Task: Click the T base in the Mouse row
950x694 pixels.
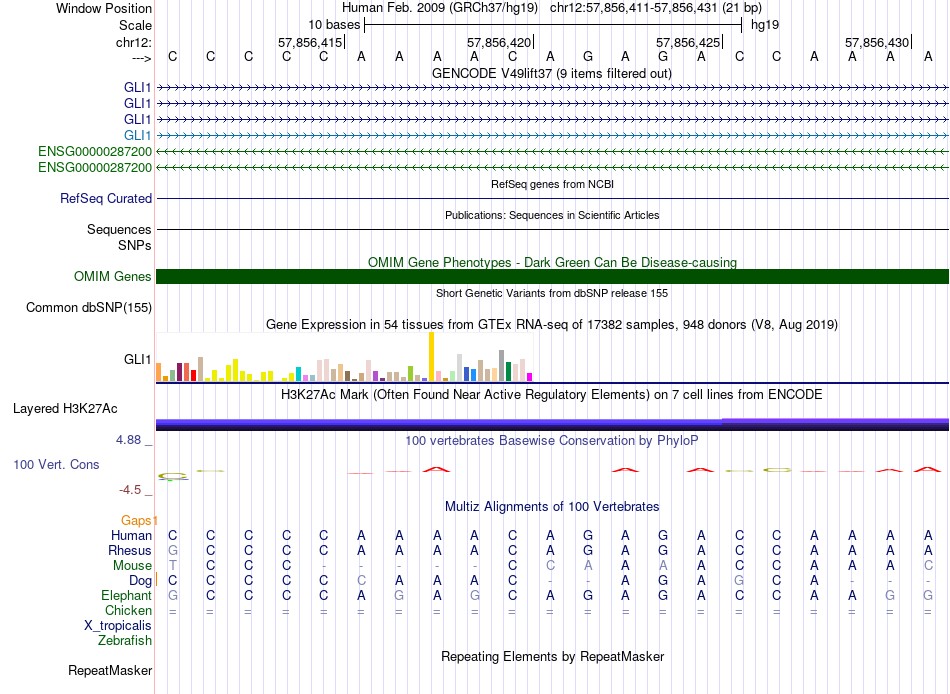Action: coord(173,566)
